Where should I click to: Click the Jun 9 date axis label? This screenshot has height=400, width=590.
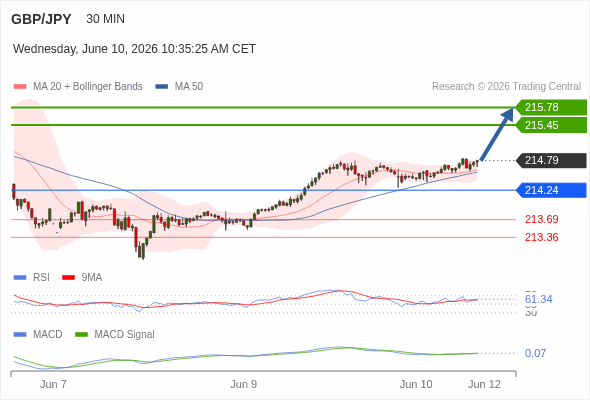coord(243,384)
